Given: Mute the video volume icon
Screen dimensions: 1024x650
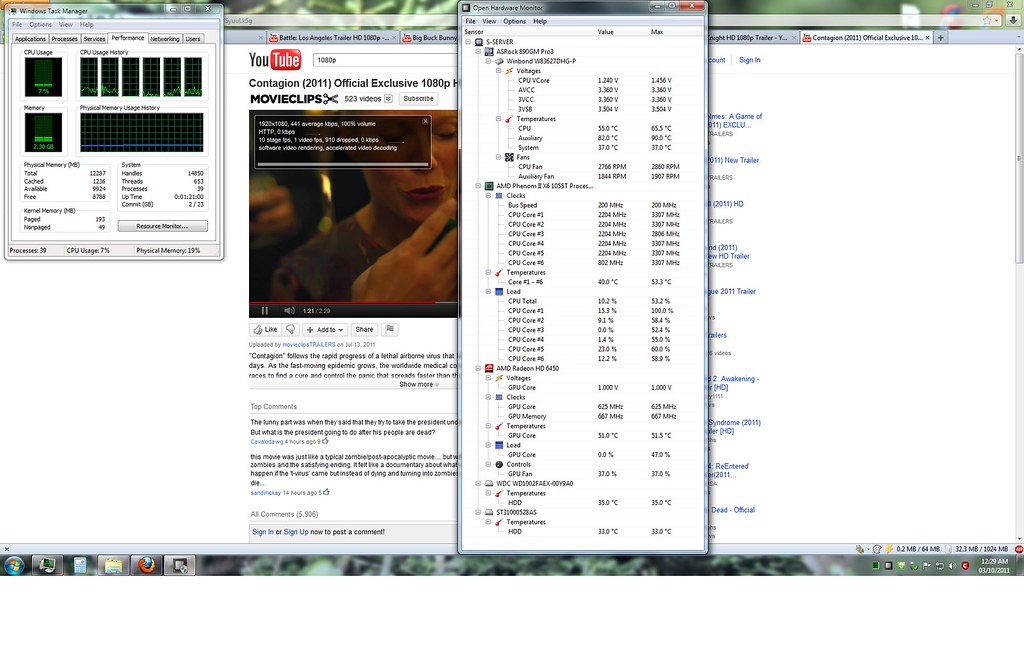Looking at the screenshot, I should point(289,311).
